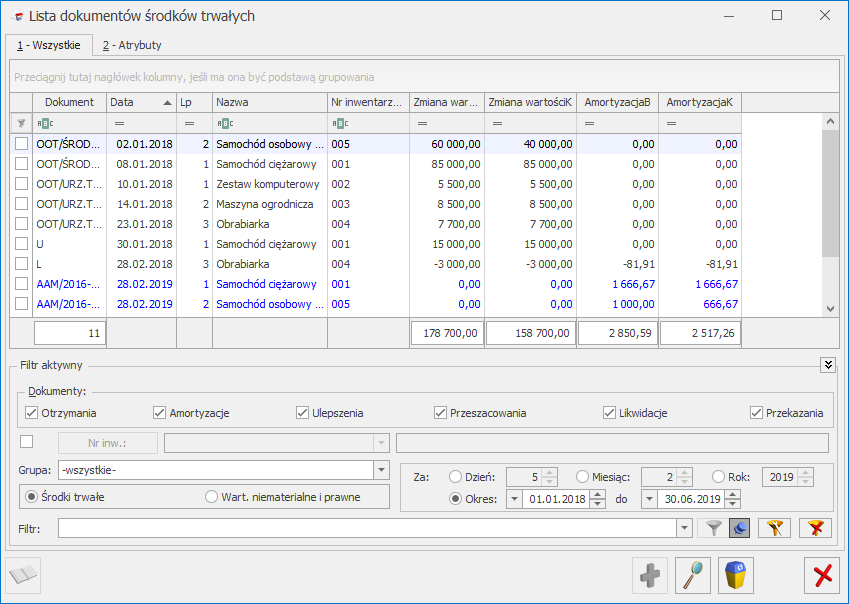Expand the Filtr combo box dropdown
Image resolution: width=849 pixels, height=604 pixels.
[x=684, y=528]
